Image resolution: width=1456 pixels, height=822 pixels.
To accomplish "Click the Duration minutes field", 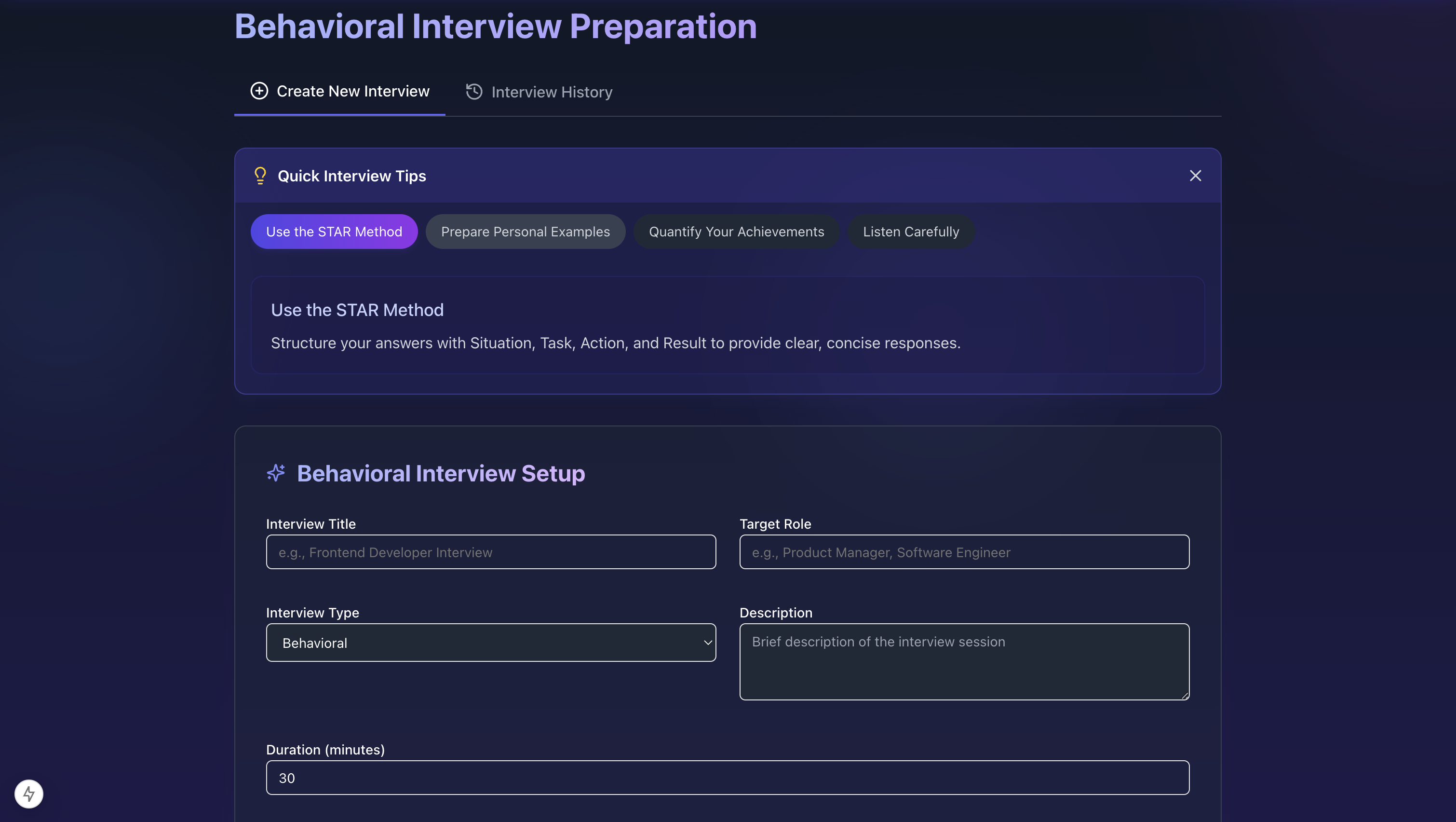I will [728, 778].
